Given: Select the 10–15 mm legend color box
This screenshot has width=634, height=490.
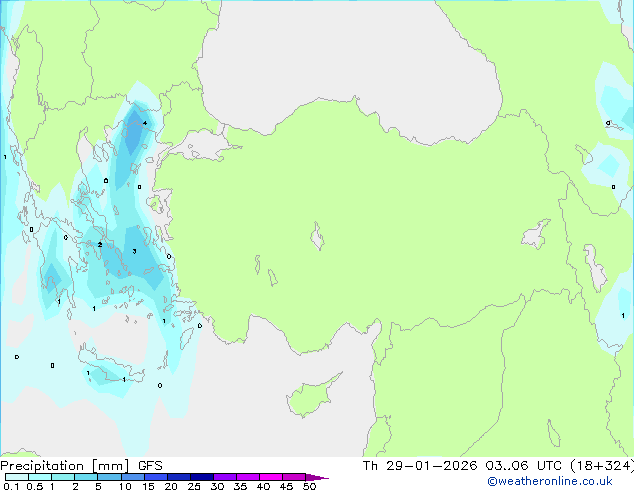Looking at the screenshot, I should pos(132,477).
